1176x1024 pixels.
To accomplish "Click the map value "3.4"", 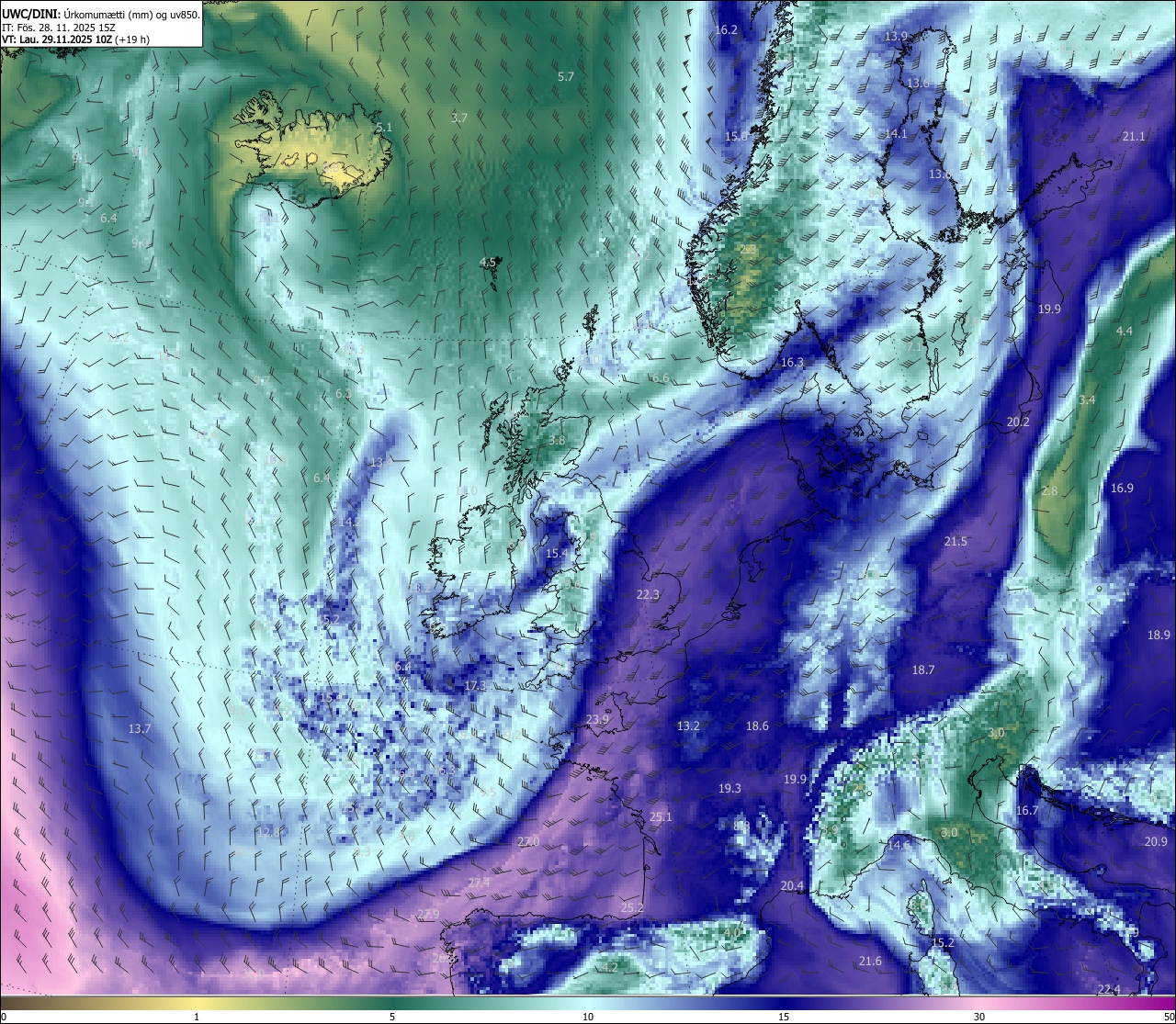I will pos(1087,400).
